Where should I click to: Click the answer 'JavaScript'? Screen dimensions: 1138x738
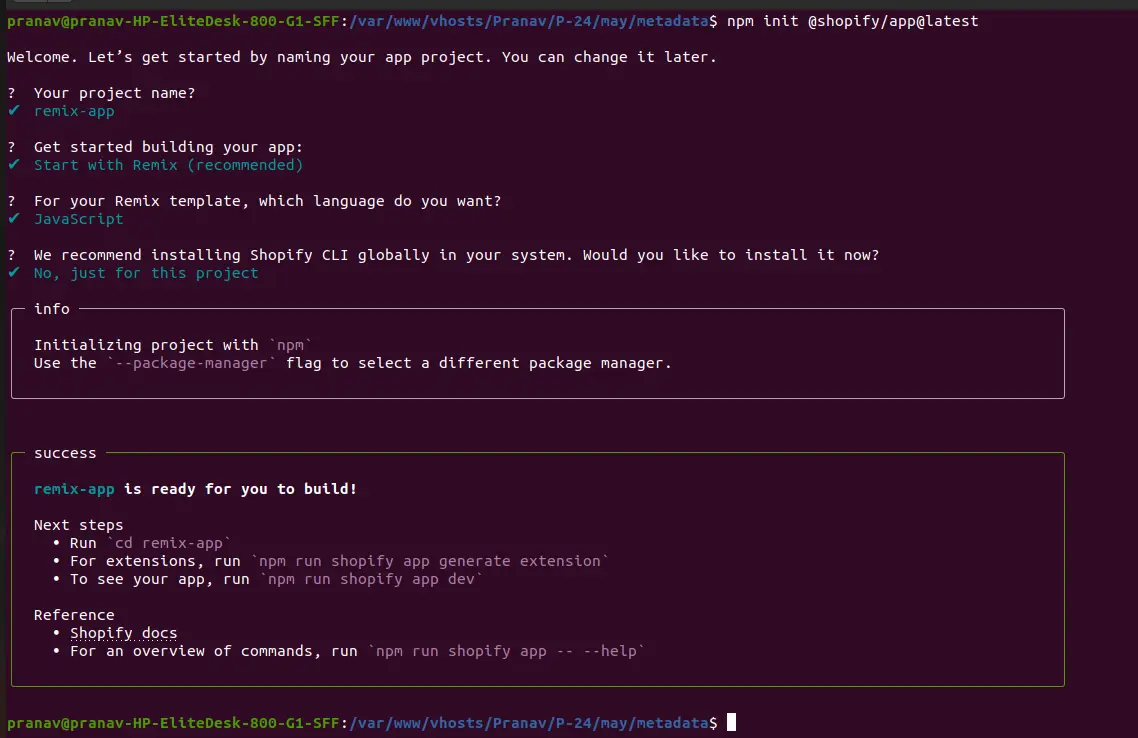tap(78, 218)
